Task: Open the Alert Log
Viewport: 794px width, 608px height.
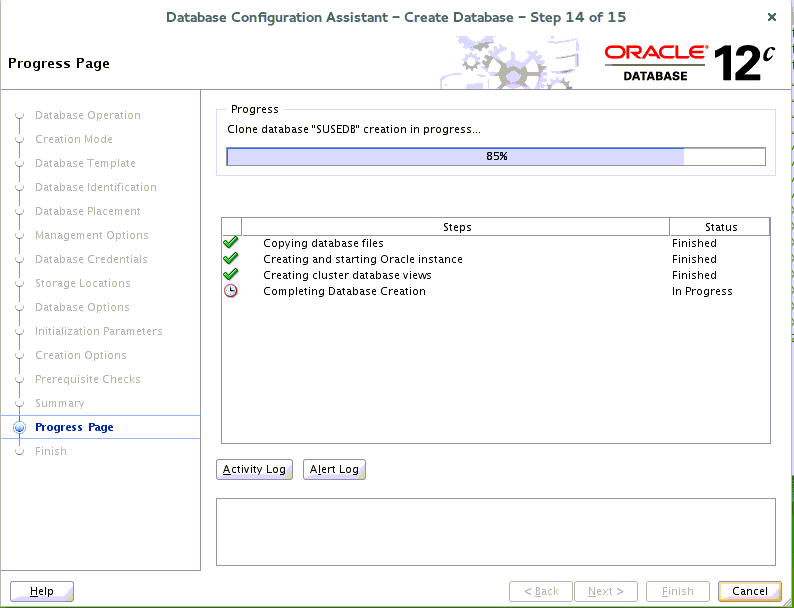Action: point(334,469)
